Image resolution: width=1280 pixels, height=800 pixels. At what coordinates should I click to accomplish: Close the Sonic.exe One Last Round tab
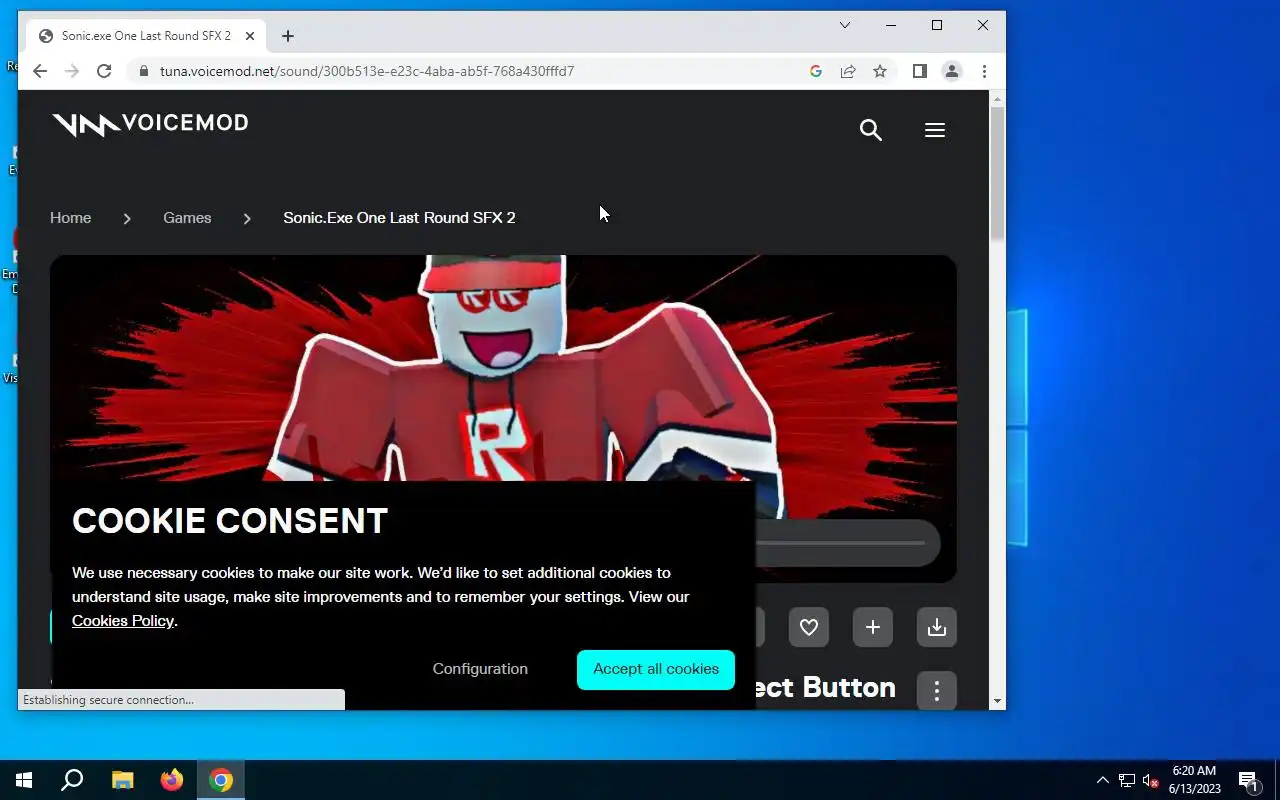coord(250,36)
